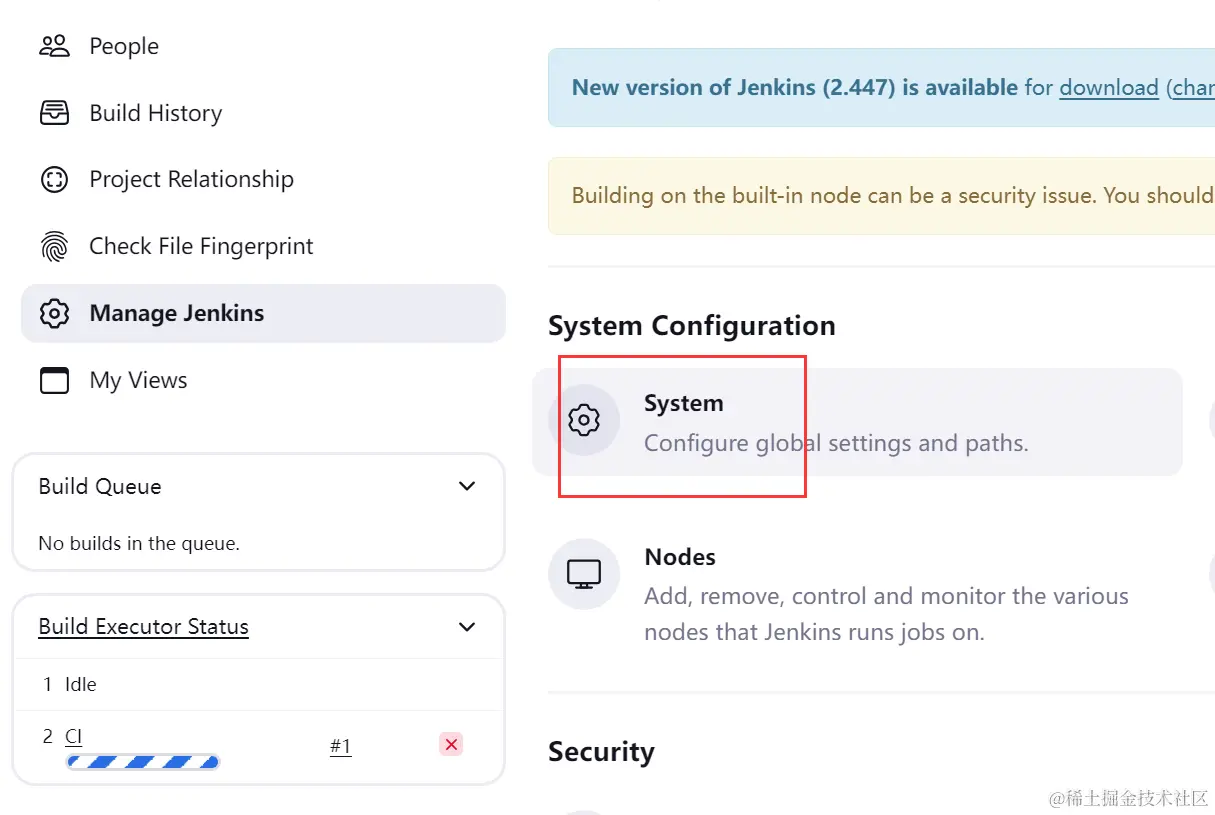Click the Project Relationship icon

click(54, 180)
